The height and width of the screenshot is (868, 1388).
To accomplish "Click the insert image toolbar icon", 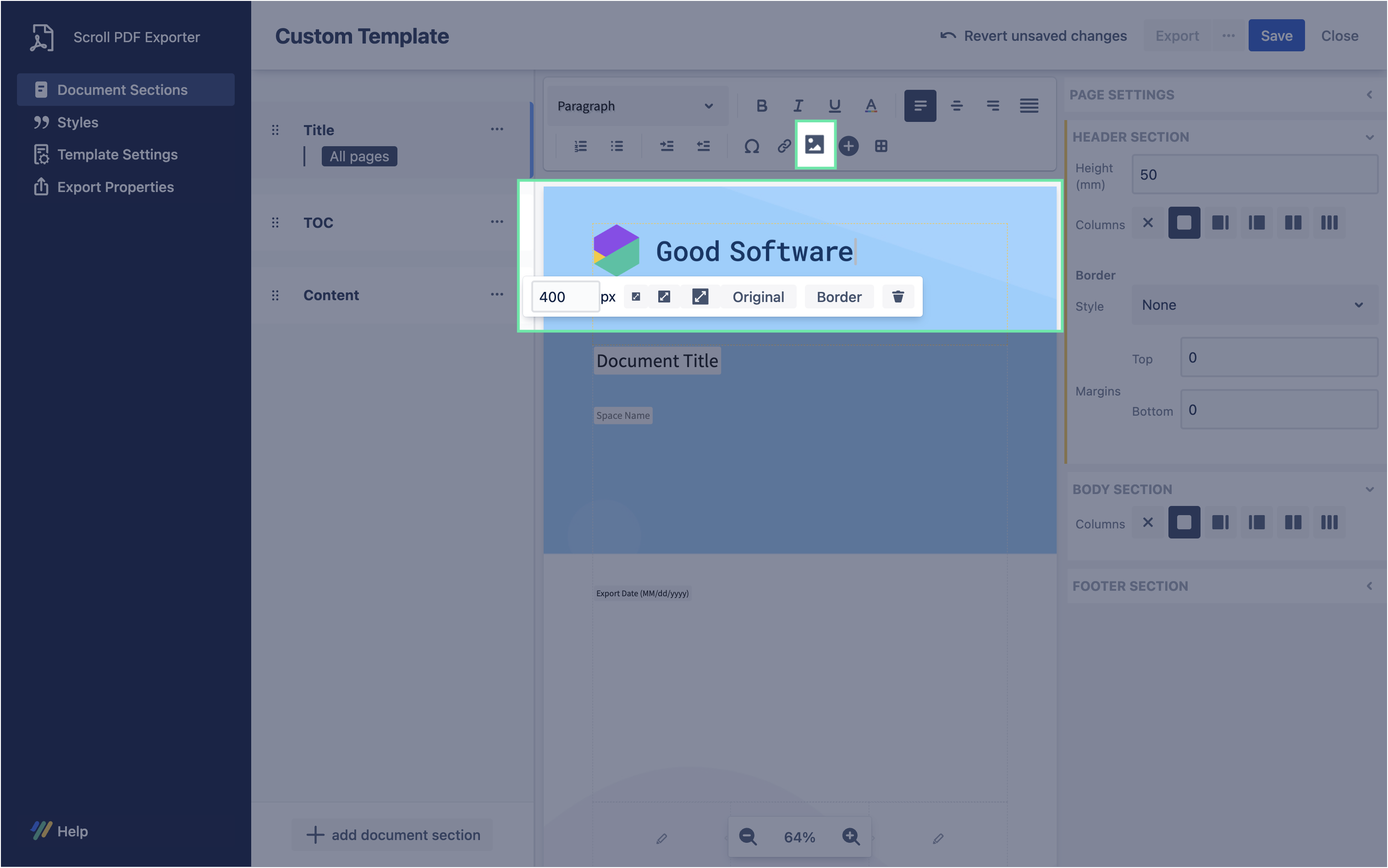I will 815,145.
